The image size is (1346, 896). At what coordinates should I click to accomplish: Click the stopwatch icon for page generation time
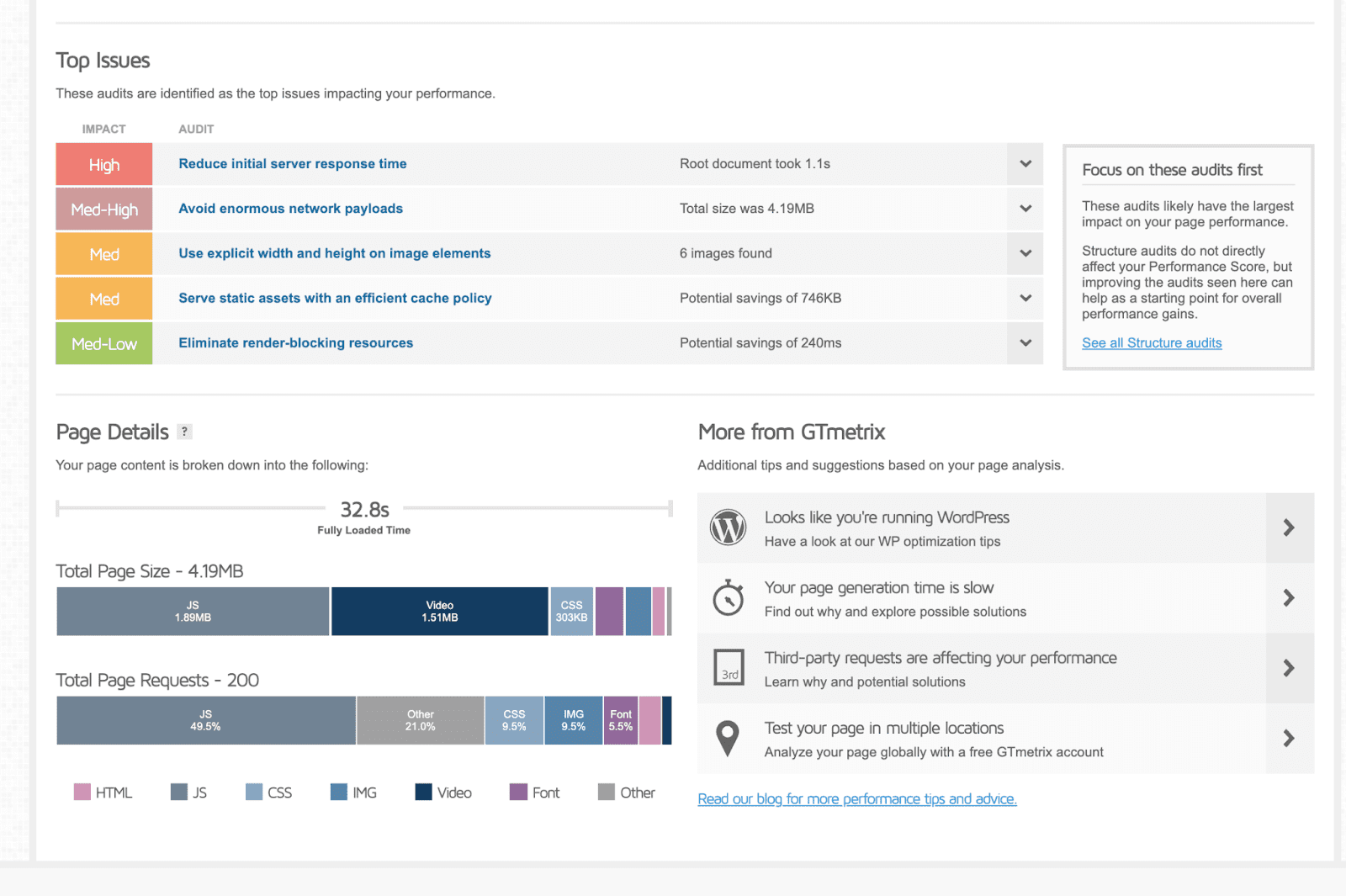tap(728, 598)
